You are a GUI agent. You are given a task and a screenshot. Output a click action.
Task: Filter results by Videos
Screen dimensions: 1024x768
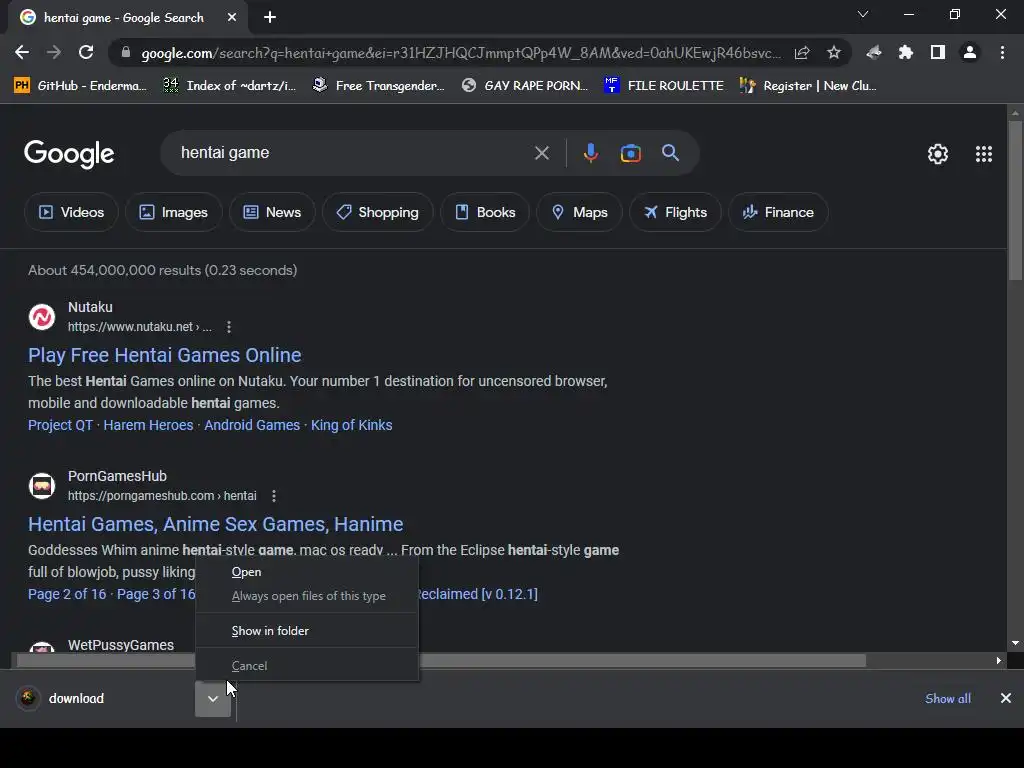[x=71, y=212]
